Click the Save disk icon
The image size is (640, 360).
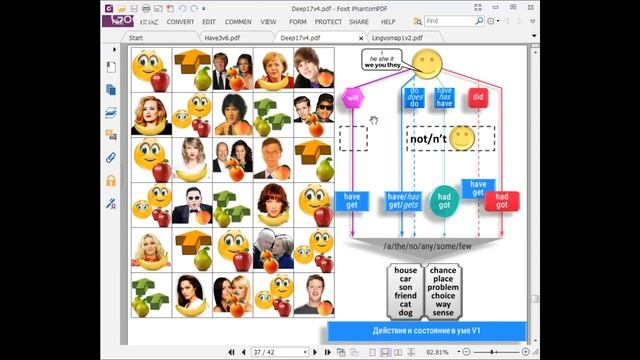[x=134, y=8]
